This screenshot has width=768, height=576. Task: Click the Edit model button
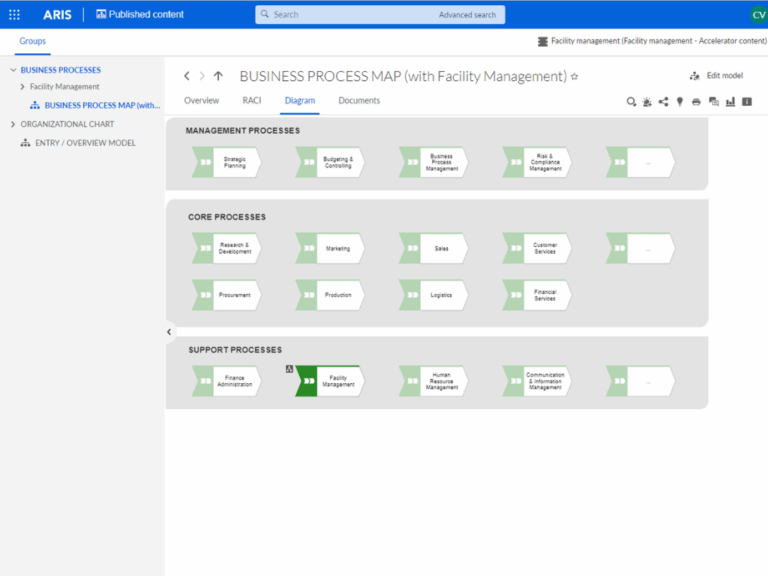(x=717, y=75)
